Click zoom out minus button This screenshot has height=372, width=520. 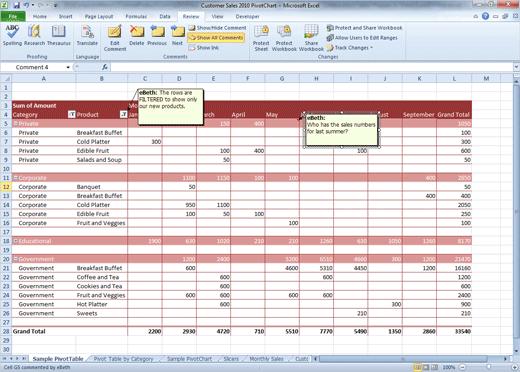462,367
